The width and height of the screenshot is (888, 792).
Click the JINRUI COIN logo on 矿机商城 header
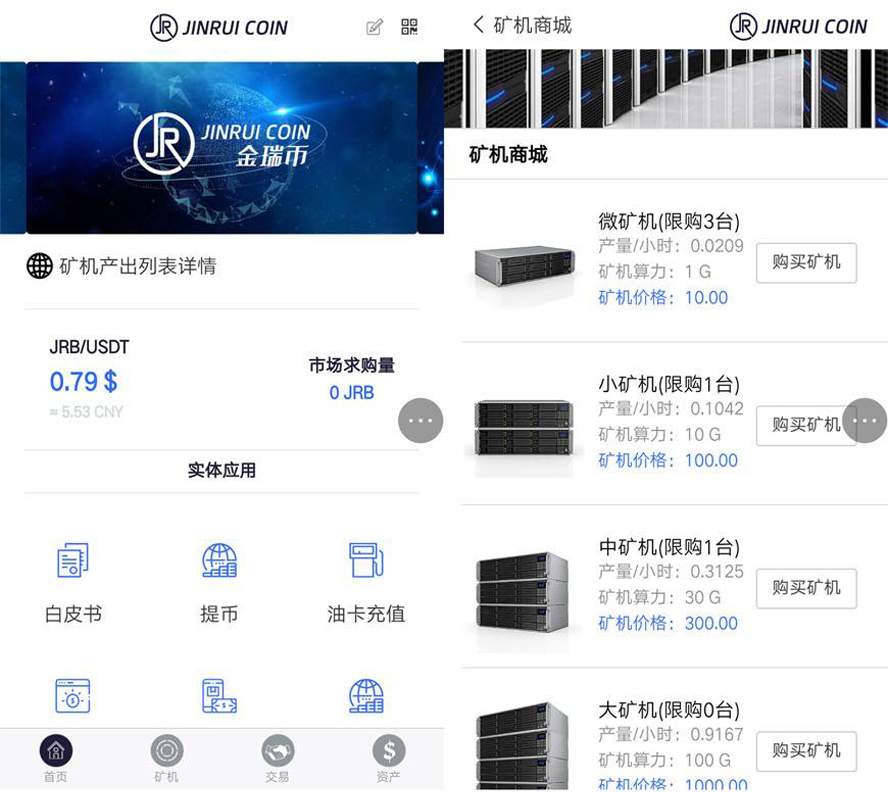[799, 26]
